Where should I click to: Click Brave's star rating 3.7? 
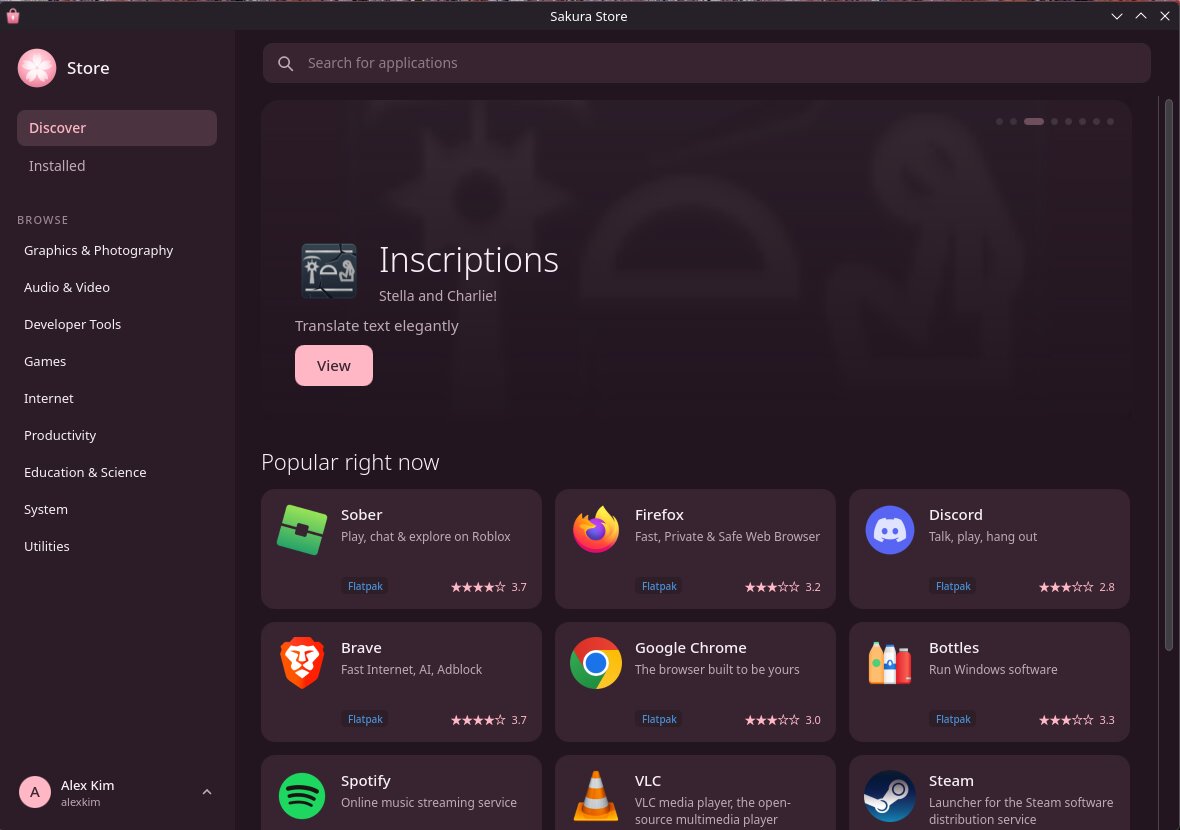click(488, 720)
